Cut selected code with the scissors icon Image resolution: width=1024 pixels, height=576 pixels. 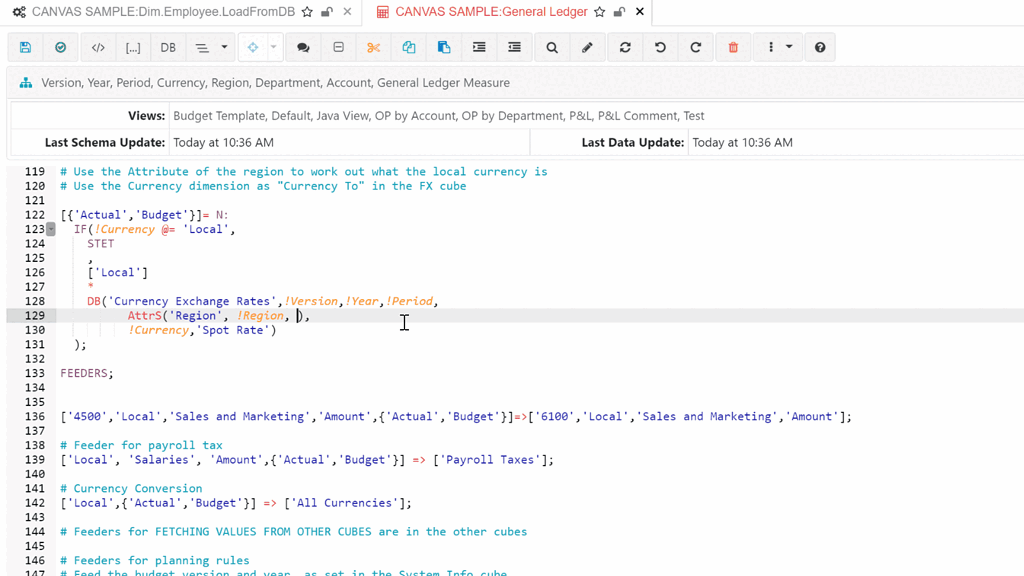click(x=373, y=47)
